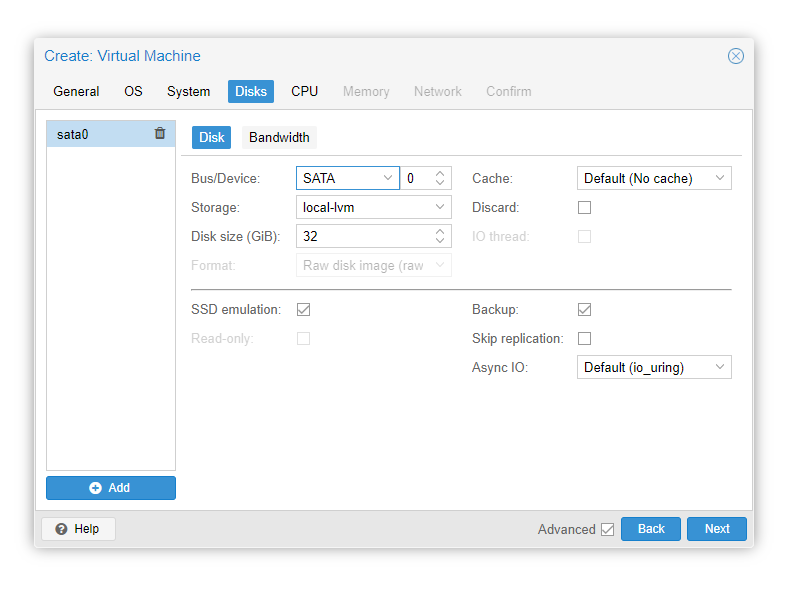Enable the Discard option
The width and height of the screenshot is (804, 592).
click(584, 207)
